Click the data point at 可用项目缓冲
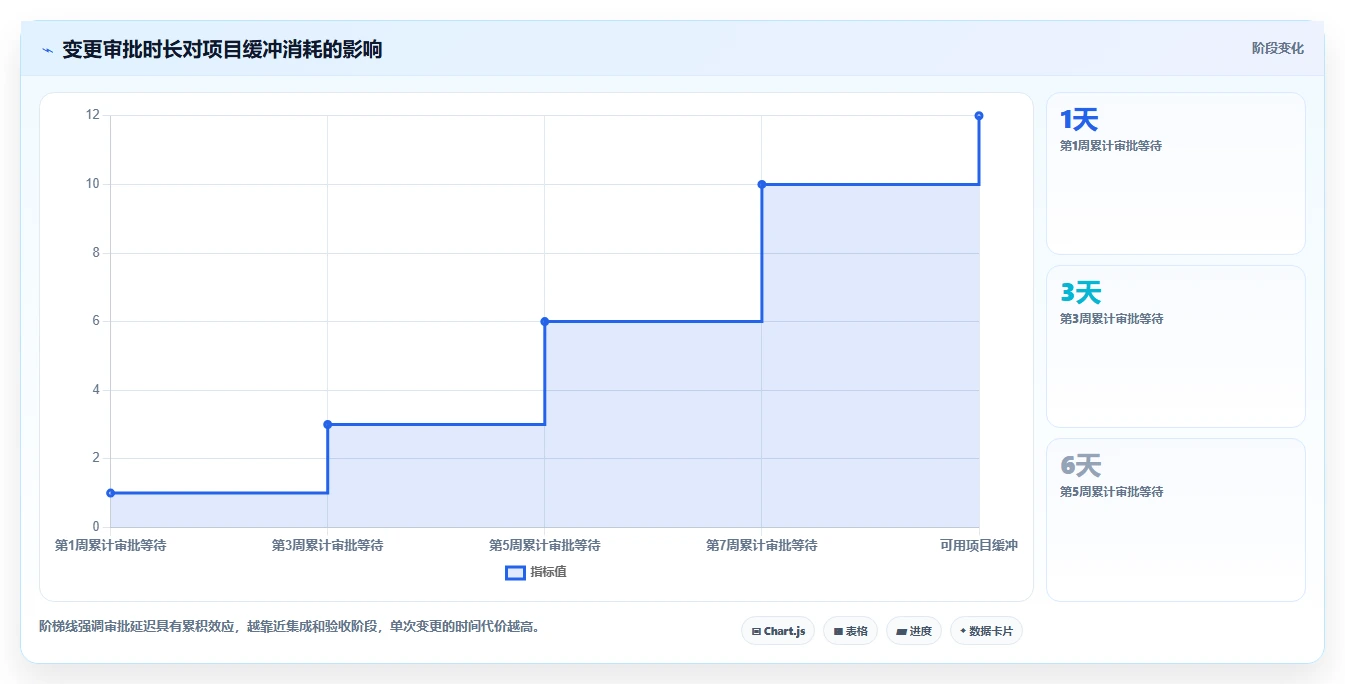Image resolution: width=1345 pixels, height=684 pixels. [x=979, y=116]
